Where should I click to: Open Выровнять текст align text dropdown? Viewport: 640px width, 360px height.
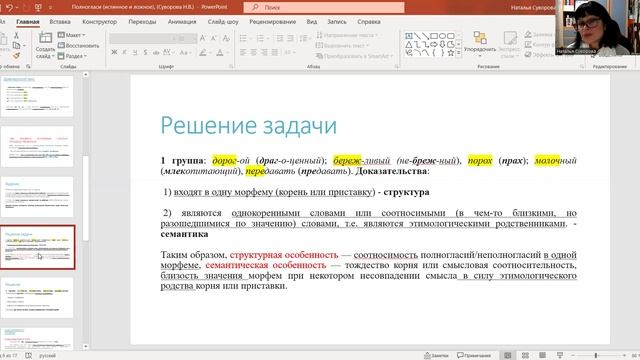click(342, 45)
